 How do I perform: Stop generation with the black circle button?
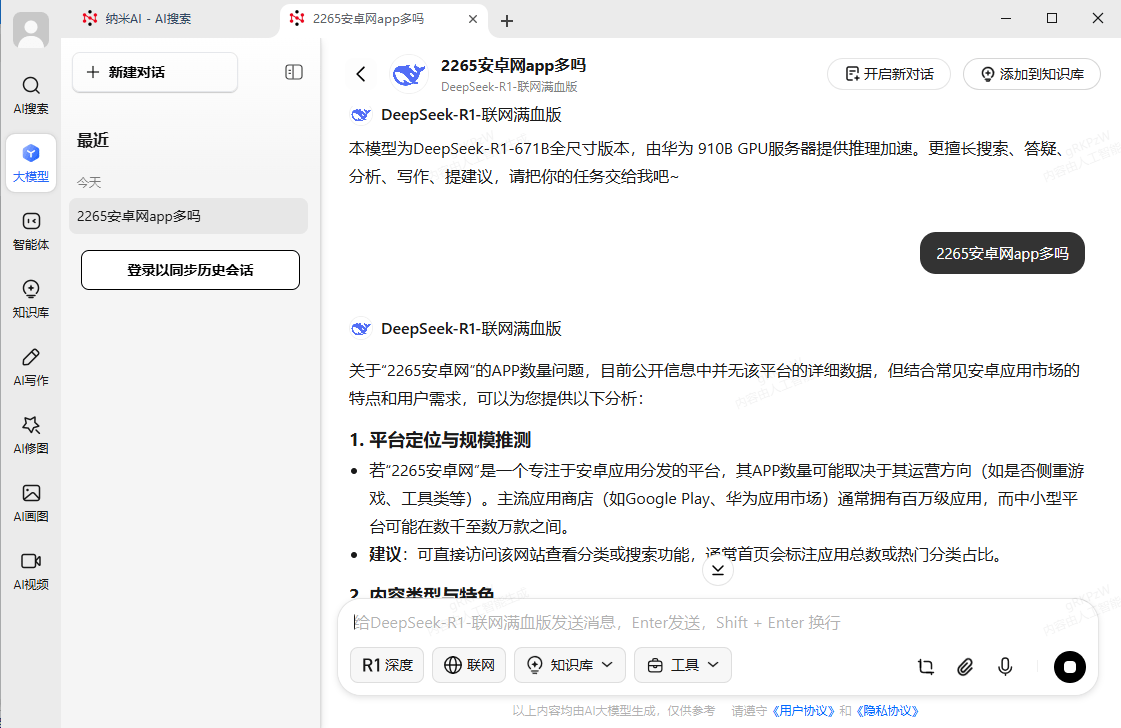[1069, 667]
